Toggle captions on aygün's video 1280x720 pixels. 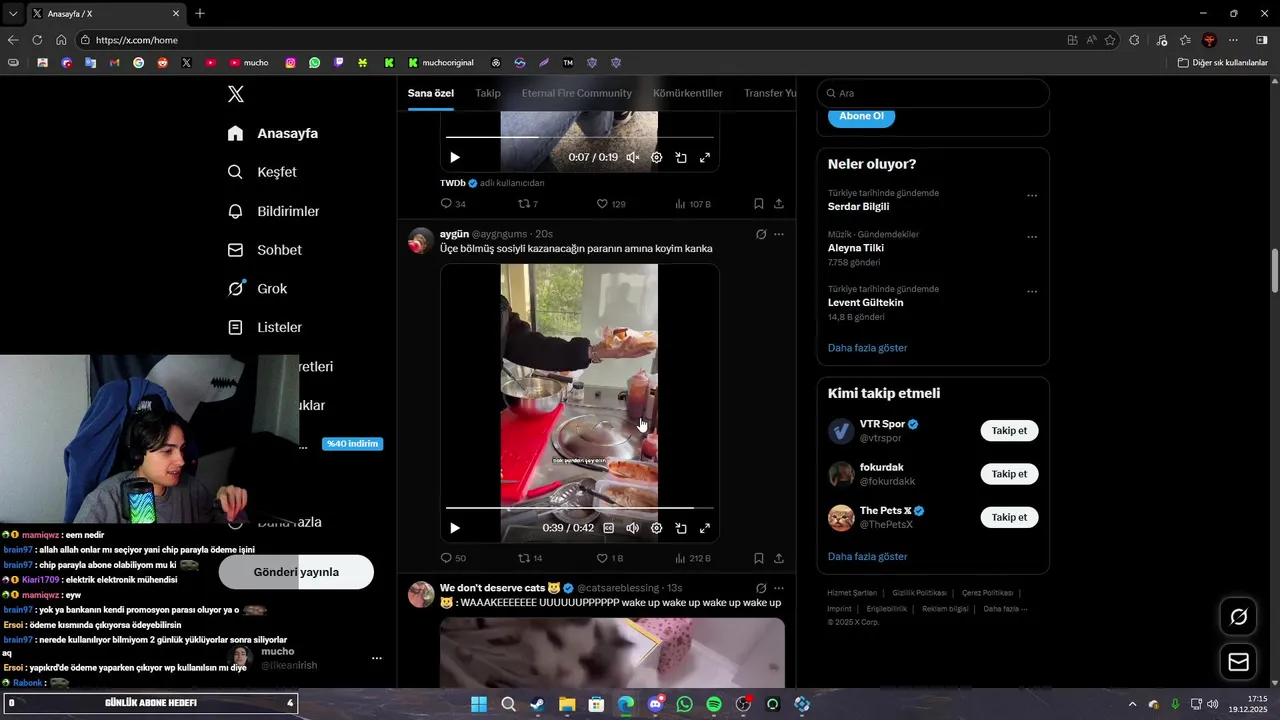tap(609, 528)
